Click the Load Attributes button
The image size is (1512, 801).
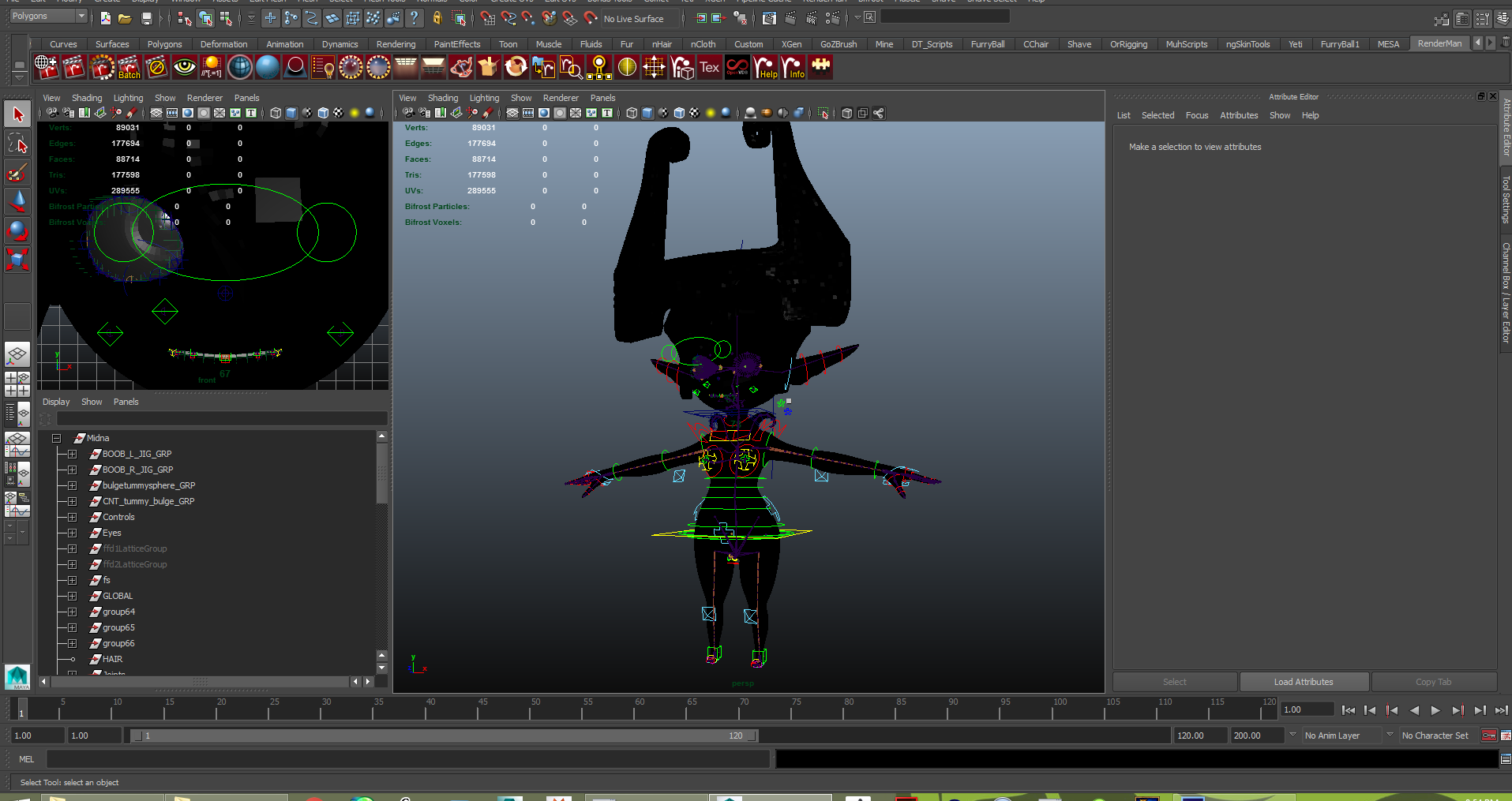click(1303, 682)
